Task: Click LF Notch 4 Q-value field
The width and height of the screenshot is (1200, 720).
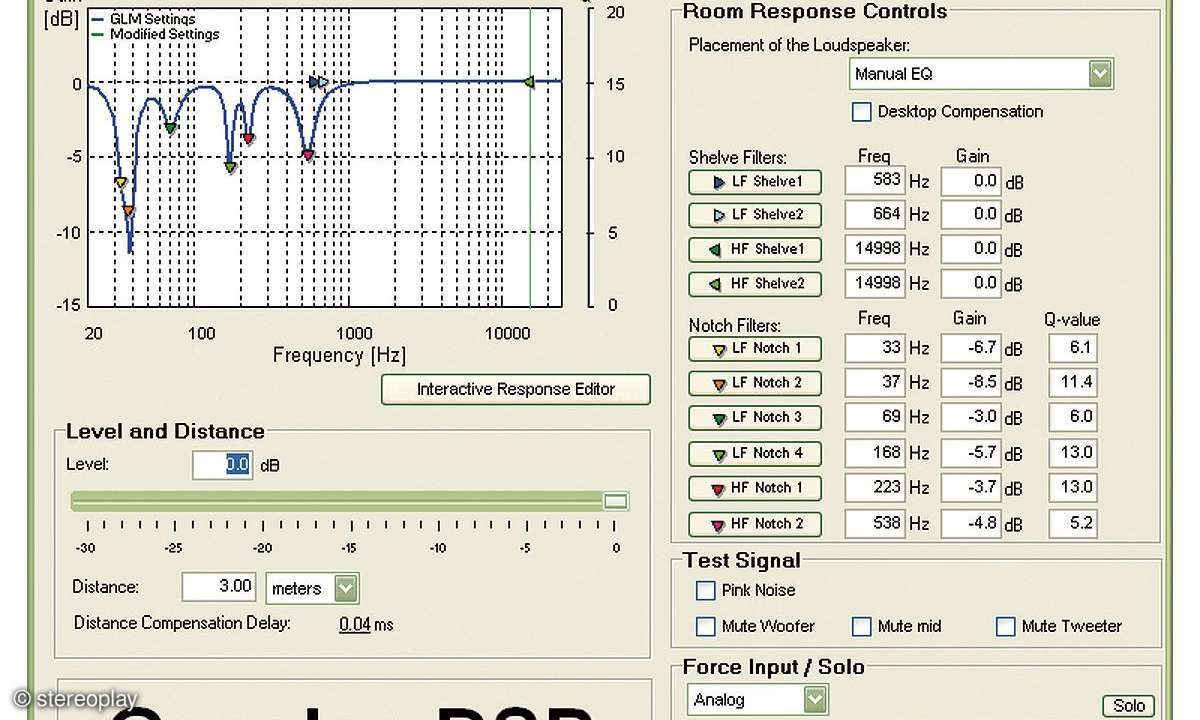Action: 1073,453
